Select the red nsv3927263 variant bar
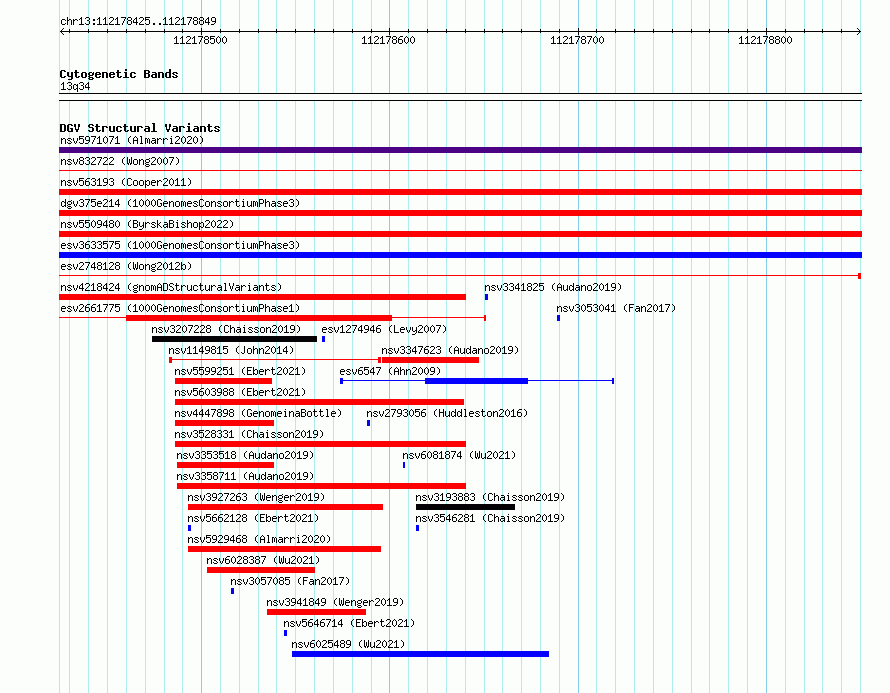The height and width of the screenshot is (693, 890). click(x=286, y=507)
